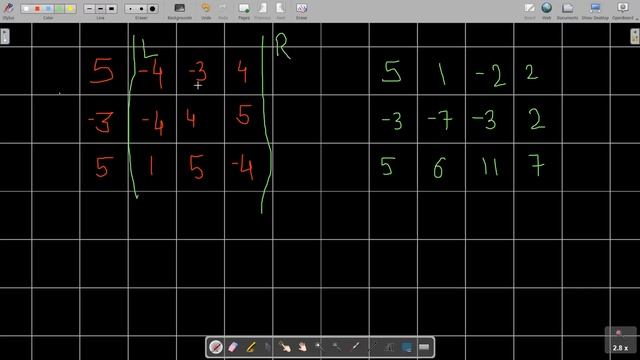Select the red pen color
640x360 pixels.
[37, 9]
